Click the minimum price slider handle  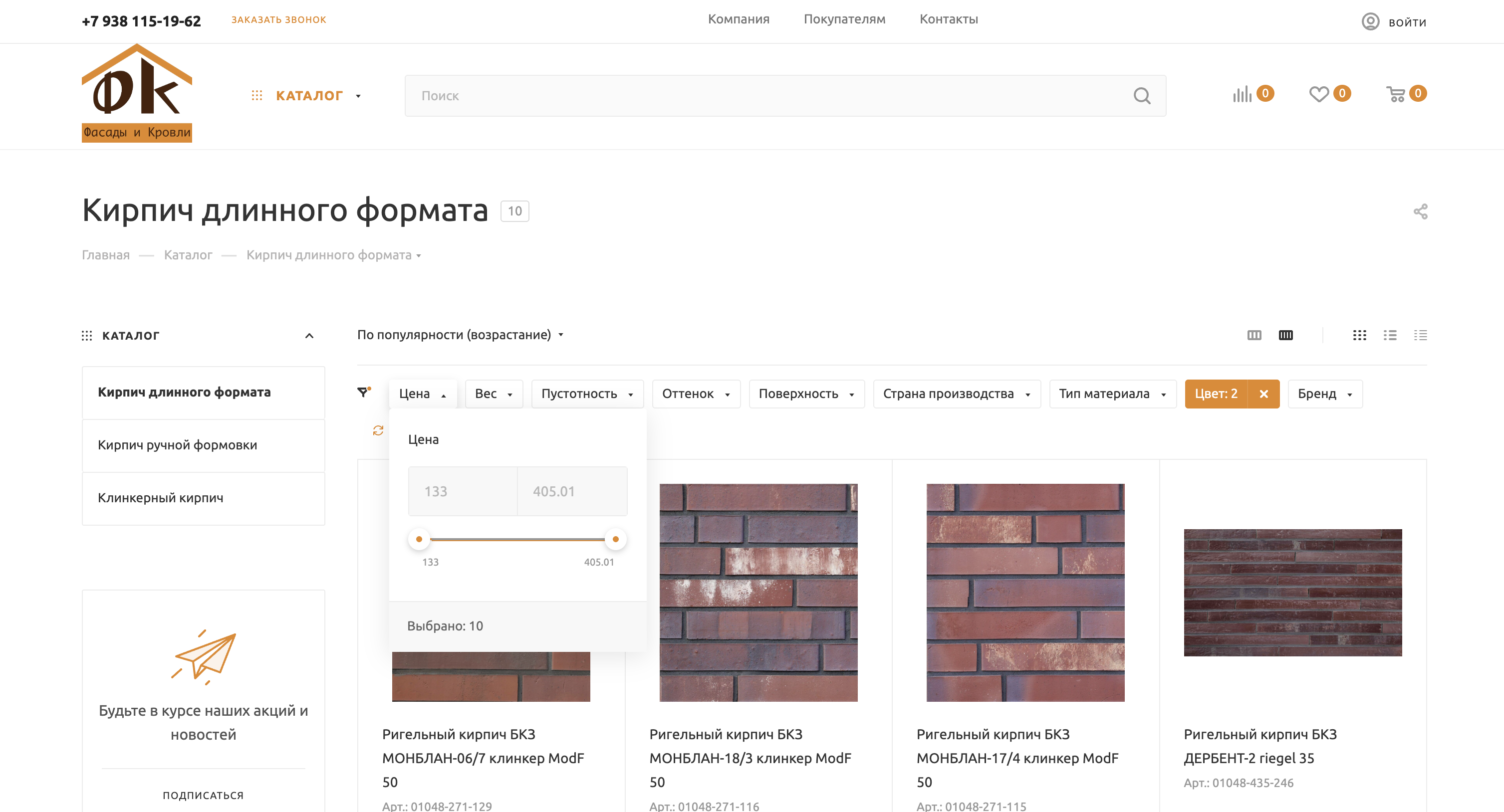click(419, 539)
